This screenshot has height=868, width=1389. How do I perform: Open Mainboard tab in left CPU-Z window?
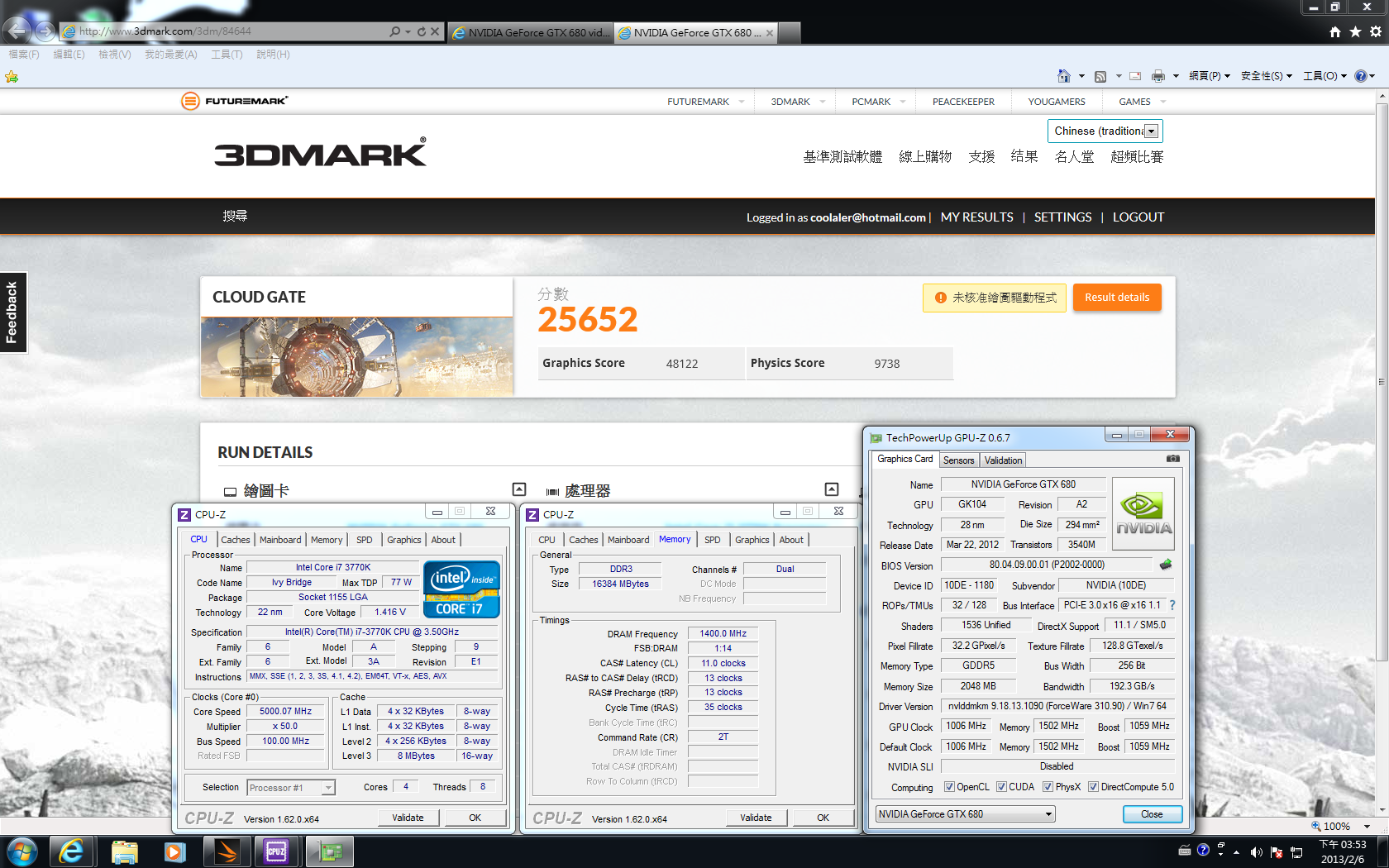click(280, 540)
